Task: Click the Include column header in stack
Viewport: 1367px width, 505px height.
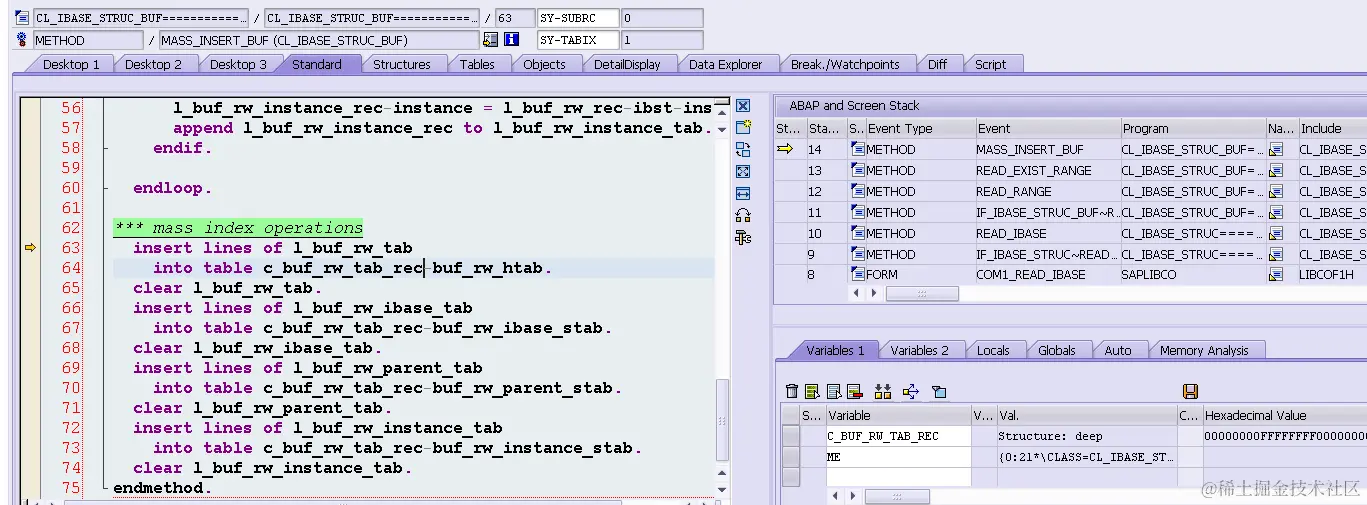Action: [1332, 128]
